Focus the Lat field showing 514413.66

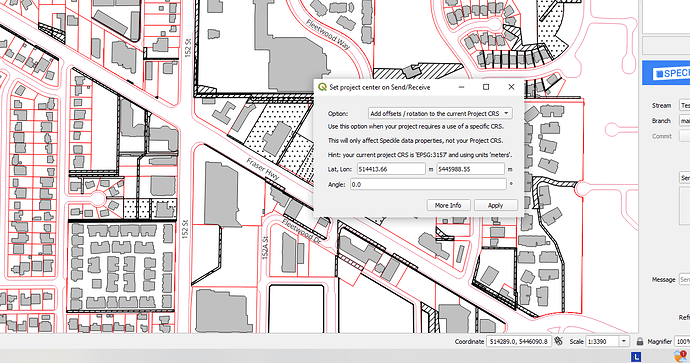coord(391,169)
